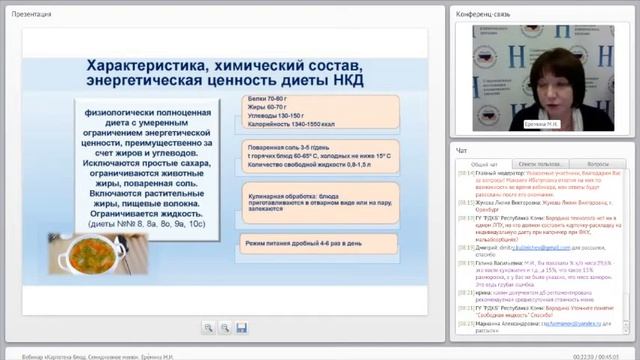Image resolution: width=640 pixels, height=360 pixels.
Task: Click the Презентация panel title
Action: [x=31, y=14]
